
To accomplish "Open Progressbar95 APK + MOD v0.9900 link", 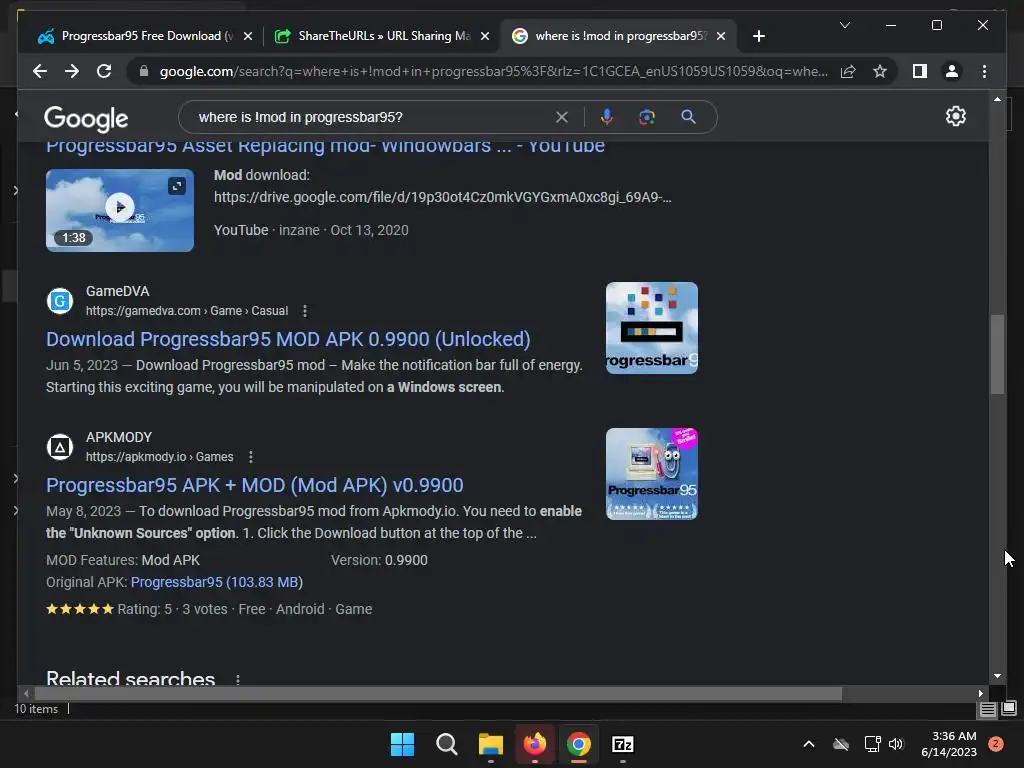I will pyautogui.click(x=255, y=485).
